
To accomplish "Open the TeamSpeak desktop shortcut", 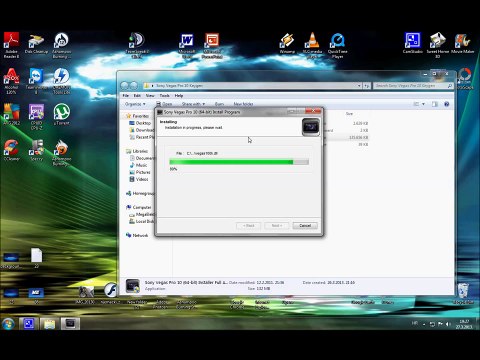I will point(137,45).
